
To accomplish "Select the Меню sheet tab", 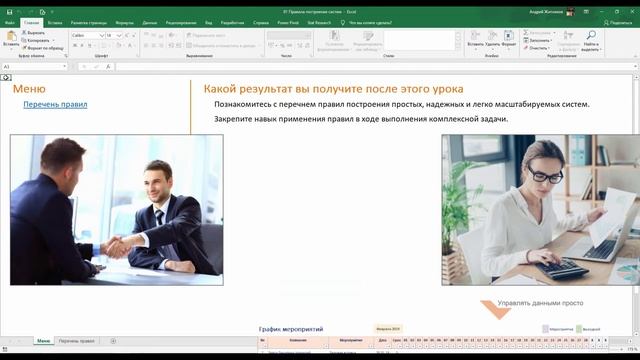I will [44, 341].
